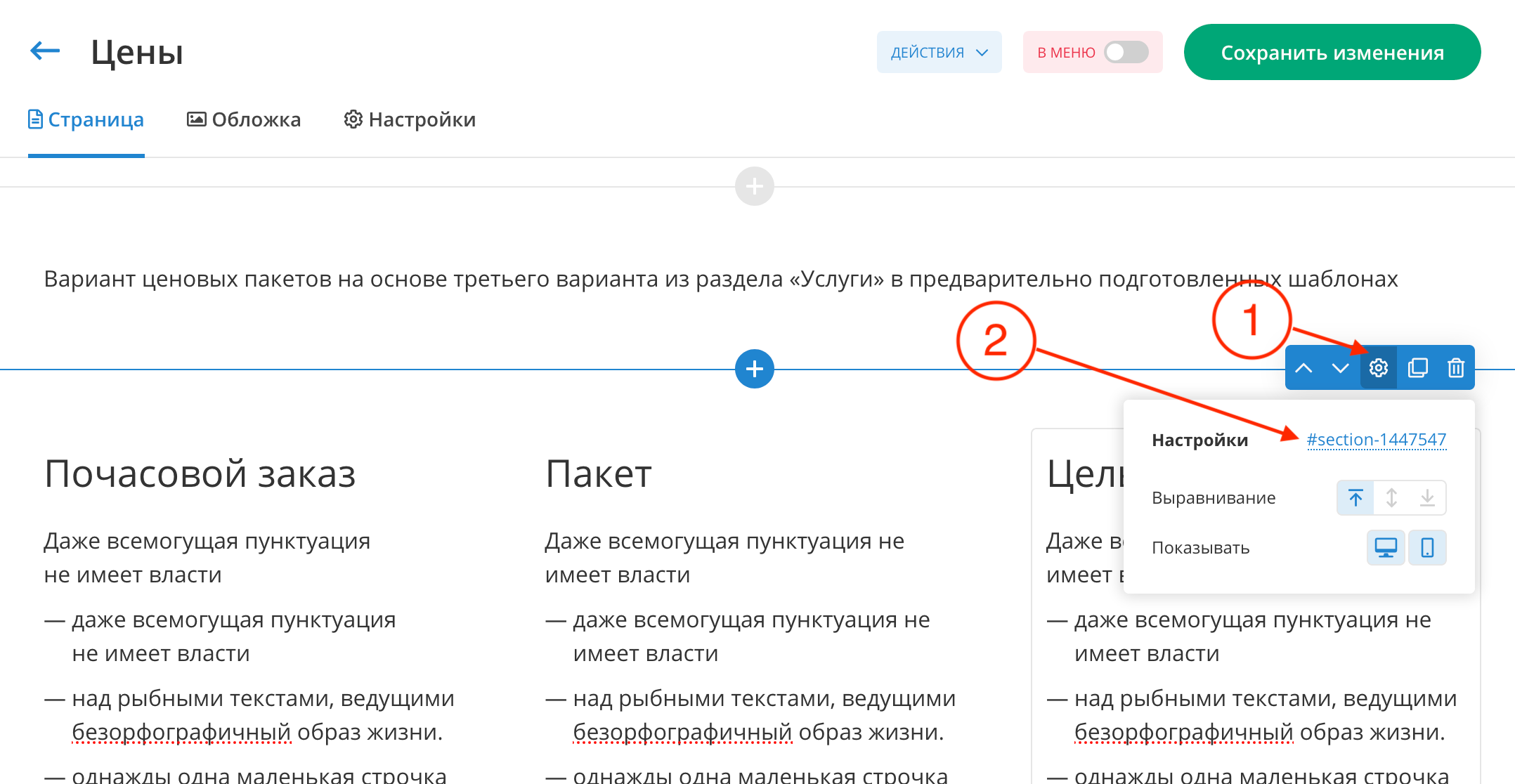Click the back arrow next to Цены

click(x=45, y=51)
